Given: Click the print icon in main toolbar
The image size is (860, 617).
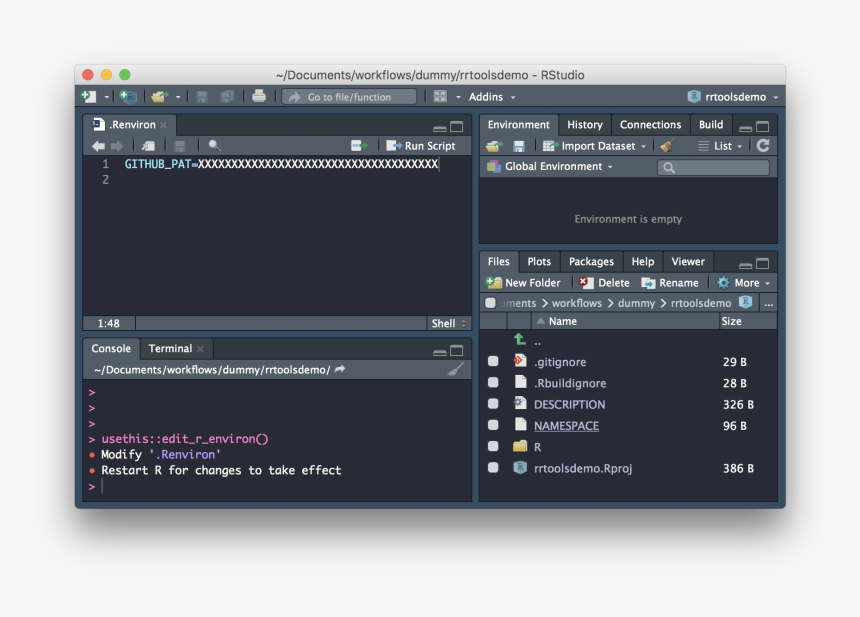Looking at the screenshot, I should [259, 97].
